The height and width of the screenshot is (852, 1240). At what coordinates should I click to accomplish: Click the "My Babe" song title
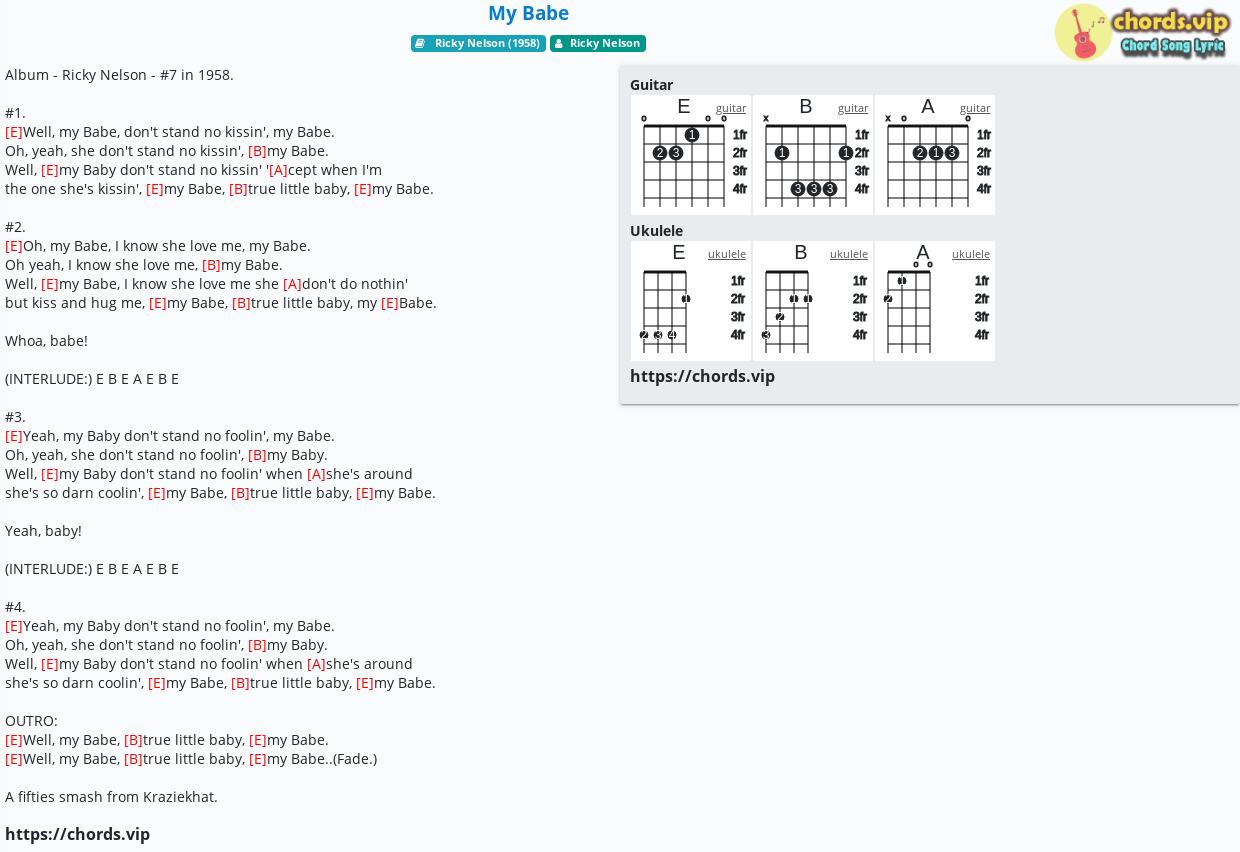click(x=528, y=13)
